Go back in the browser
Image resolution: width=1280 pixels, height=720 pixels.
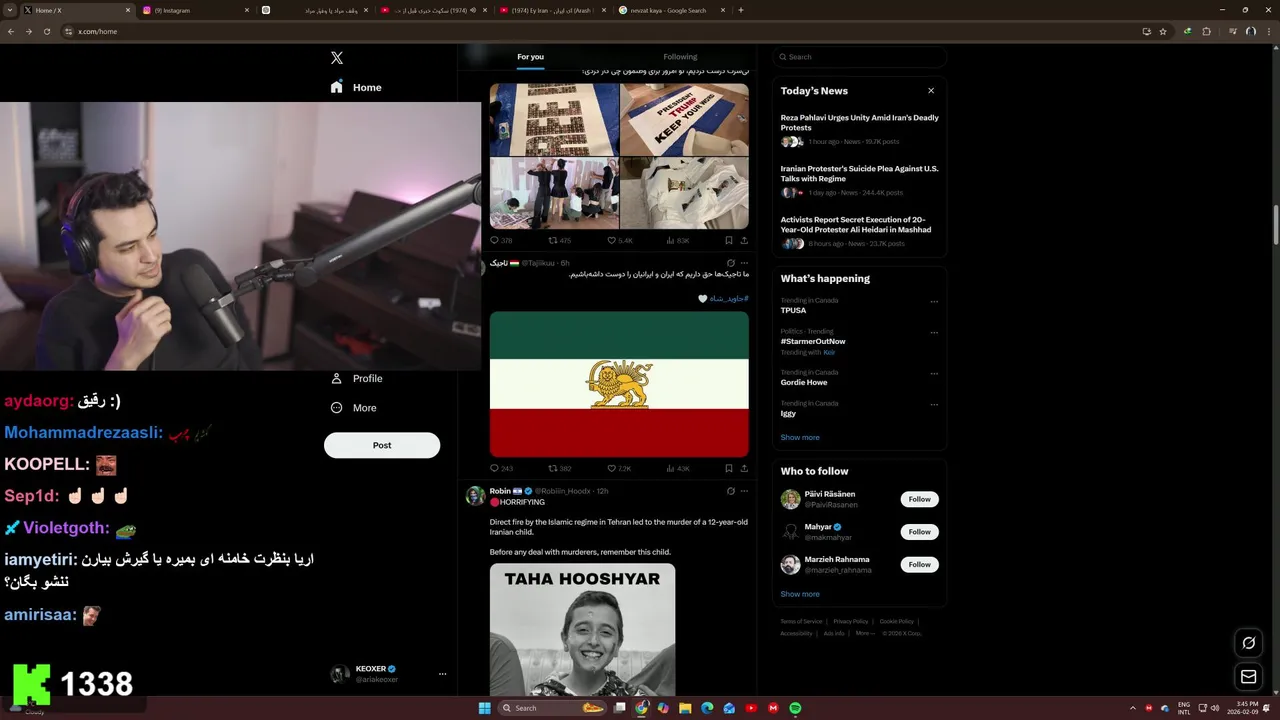click(x=11, y=31)
